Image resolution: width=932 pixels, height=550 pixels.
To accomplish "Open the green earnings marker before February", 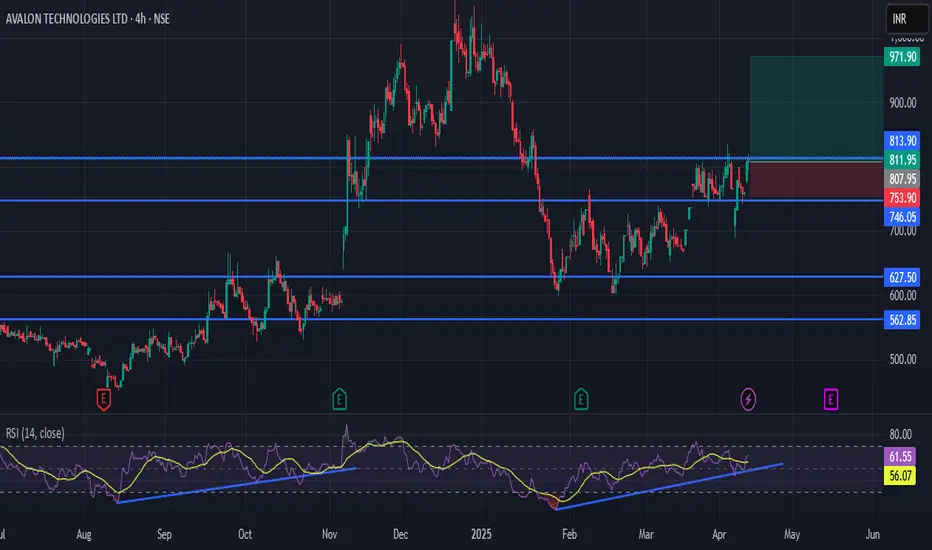I will 581,399.
